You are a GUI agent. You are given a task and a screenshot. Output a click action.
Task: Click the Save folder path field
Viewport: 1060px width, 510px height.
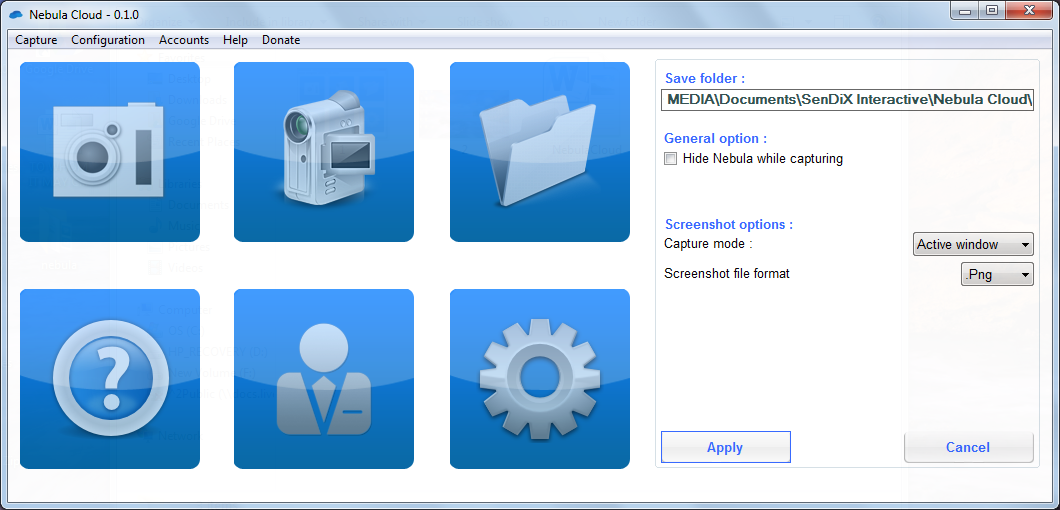click(x=847, y=99)
